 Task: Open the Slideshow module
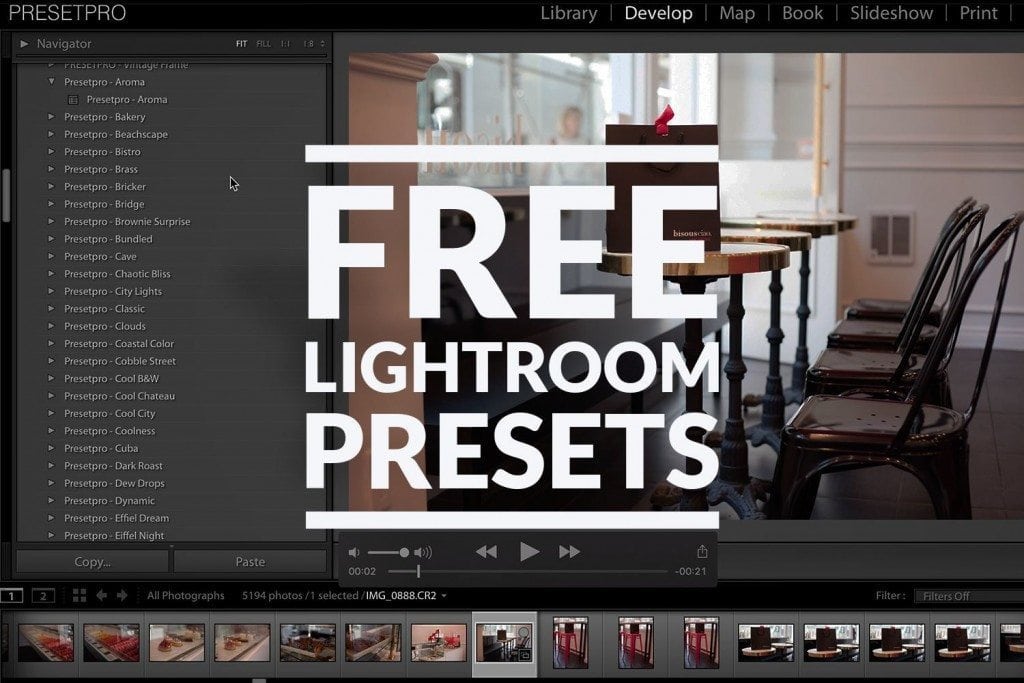coord(891,13)
